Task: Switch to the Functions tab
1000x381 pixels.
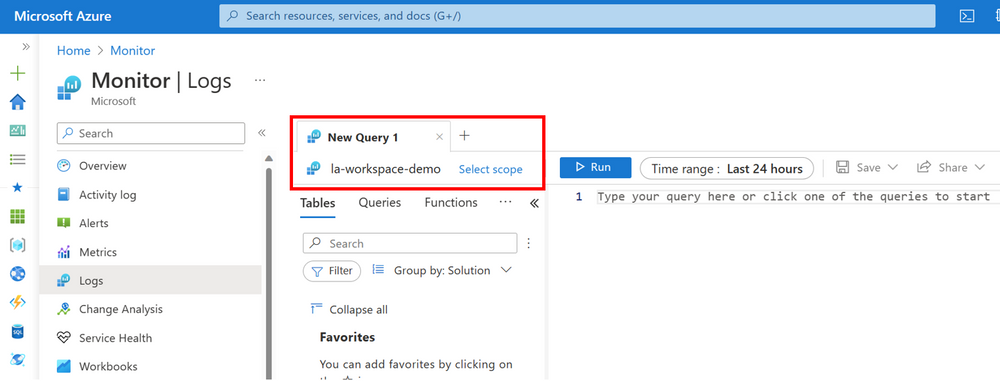Action: tap(451, 203)
